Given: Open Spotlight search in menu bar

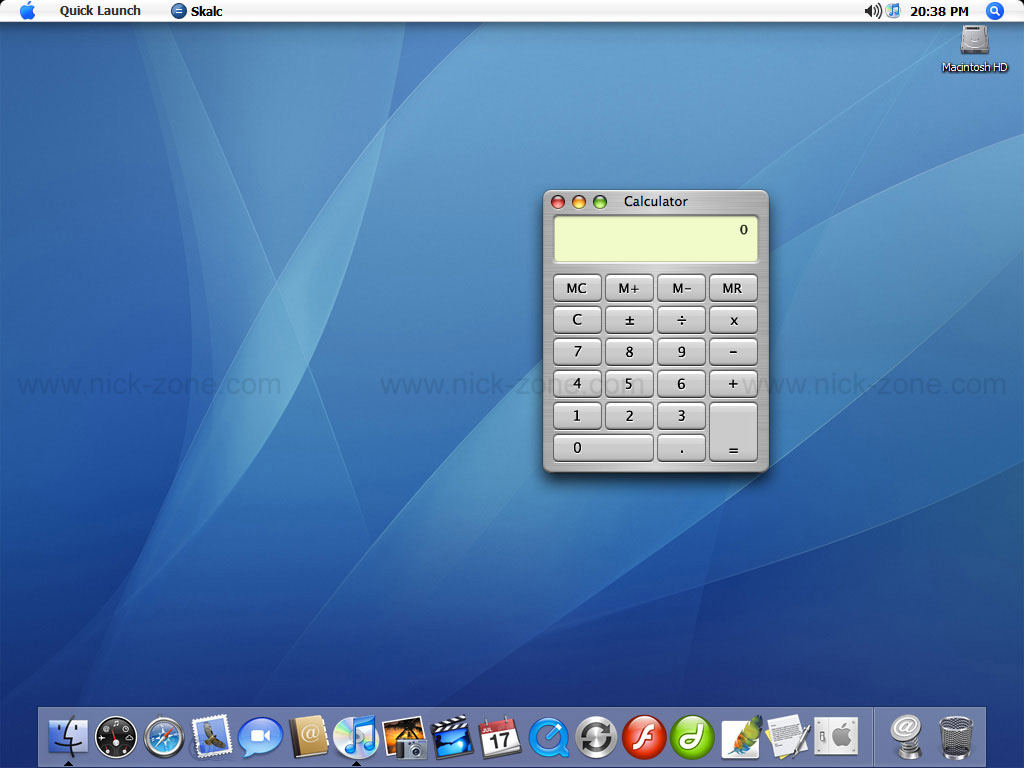Looking at the screenshot, I should point(994,11).
